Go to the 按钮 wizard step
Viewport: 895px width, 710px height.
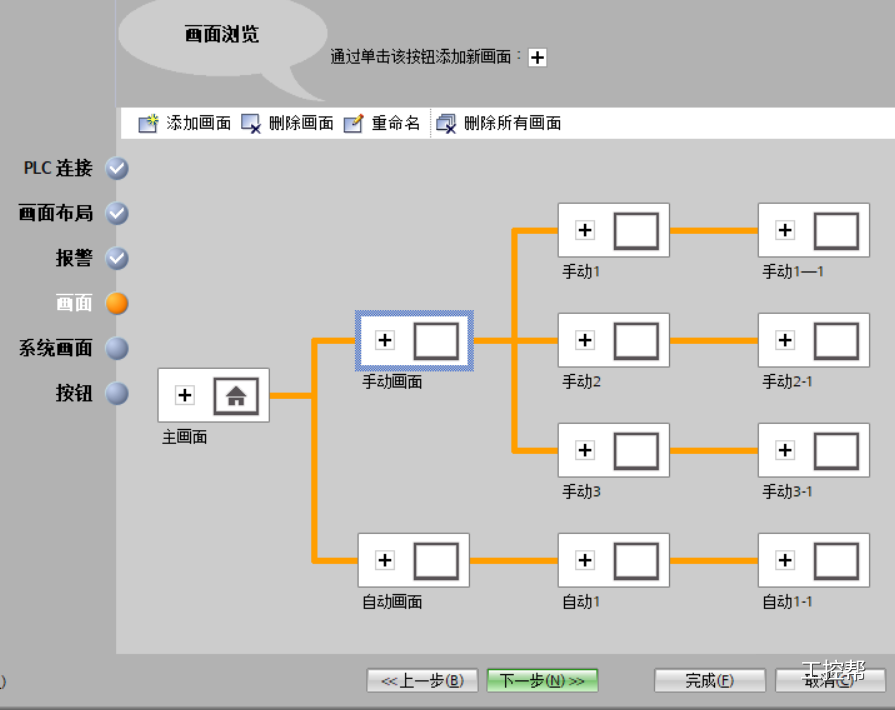74,393
